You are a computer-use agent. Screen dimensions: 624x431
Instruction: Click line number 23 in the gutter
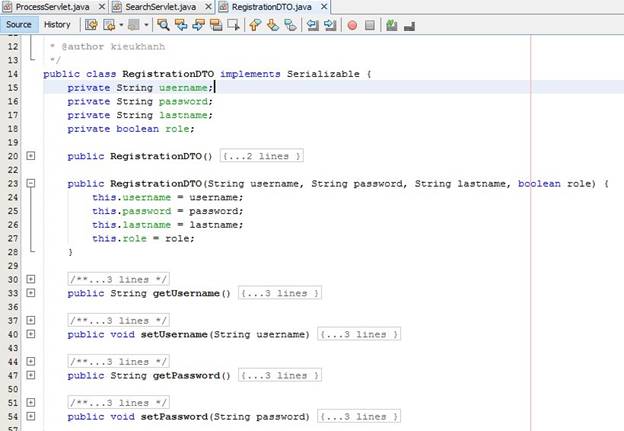(13, 183)
